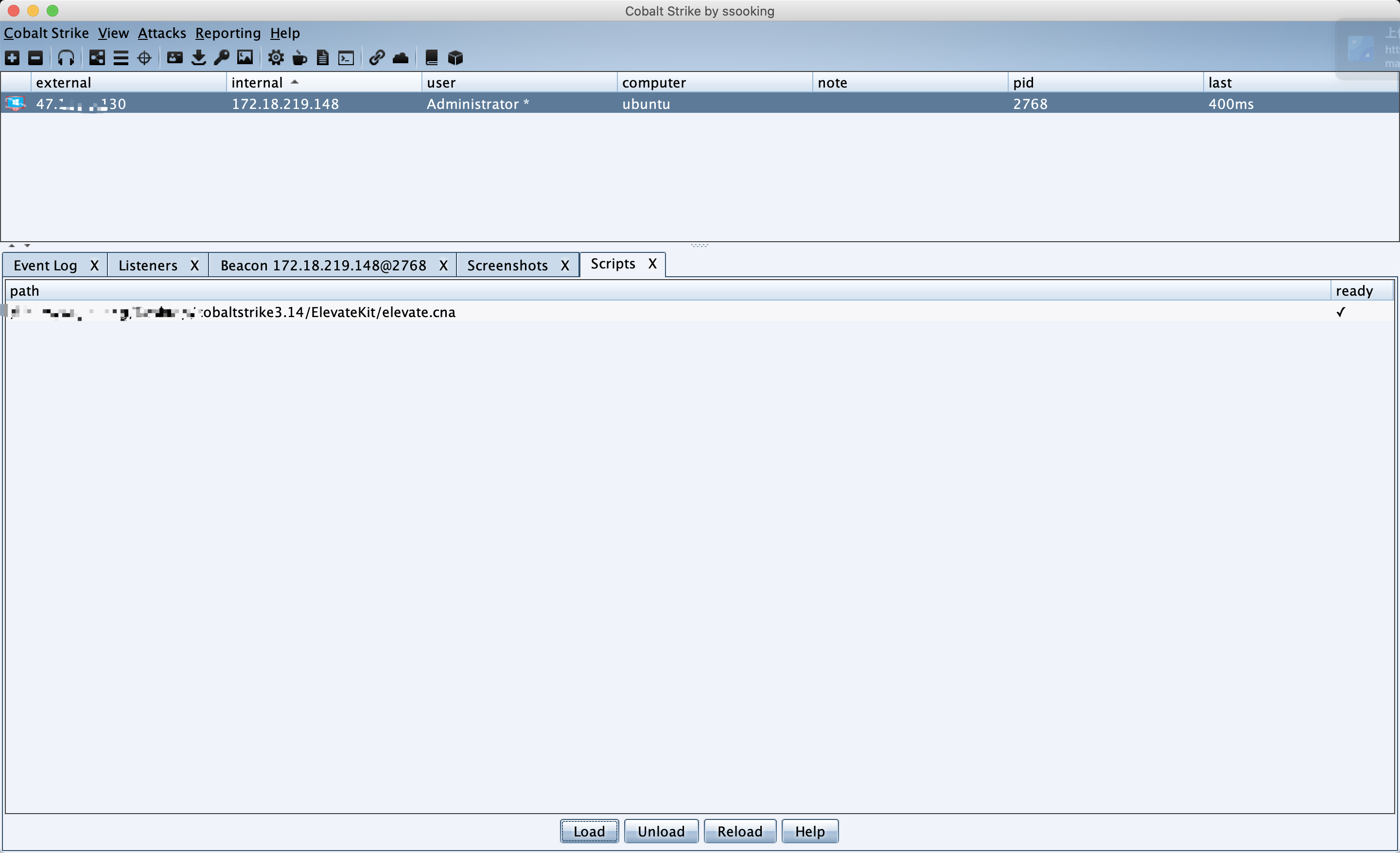Open the credentials card icon
The width and height of the screenshot is (1400, 853).
175,58
